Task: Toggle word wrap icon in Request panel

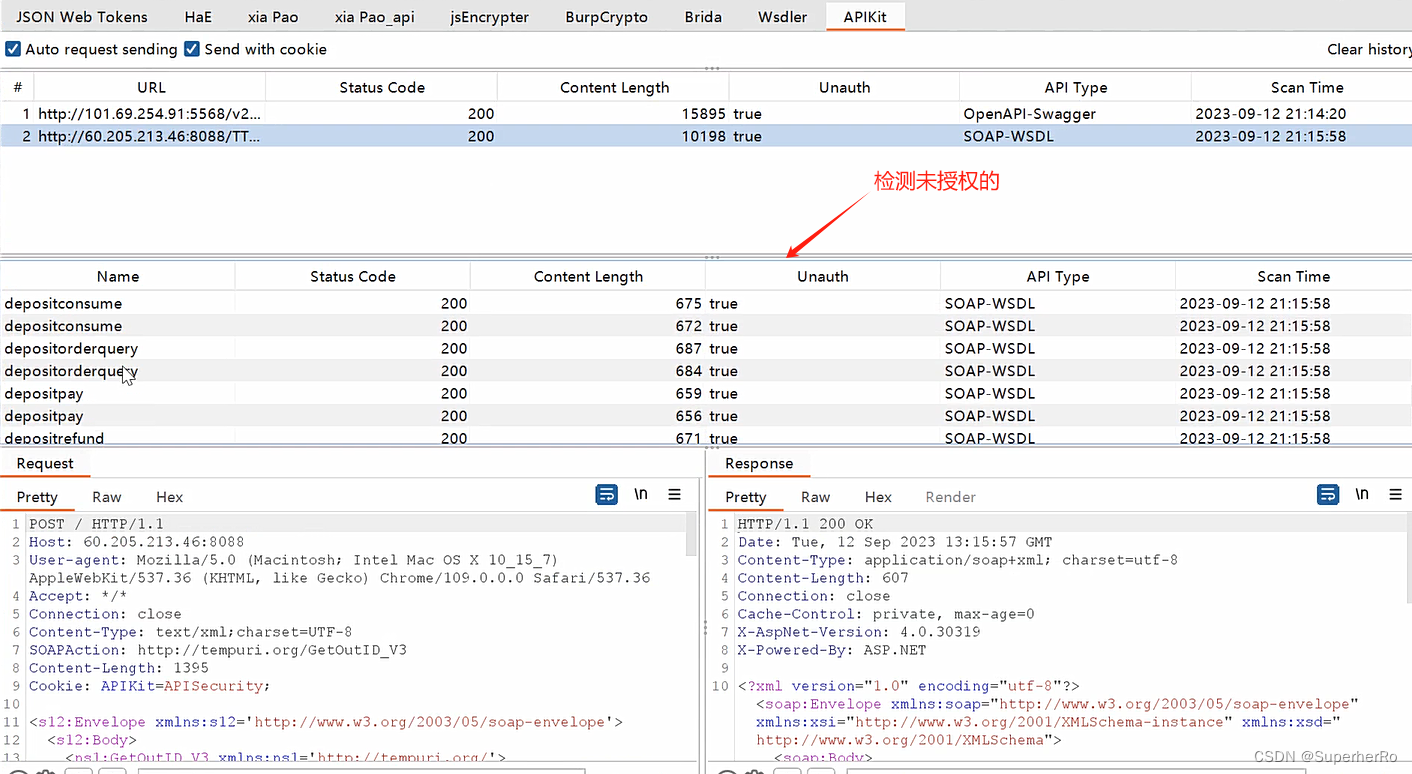Action: click(x=606, y=495)
